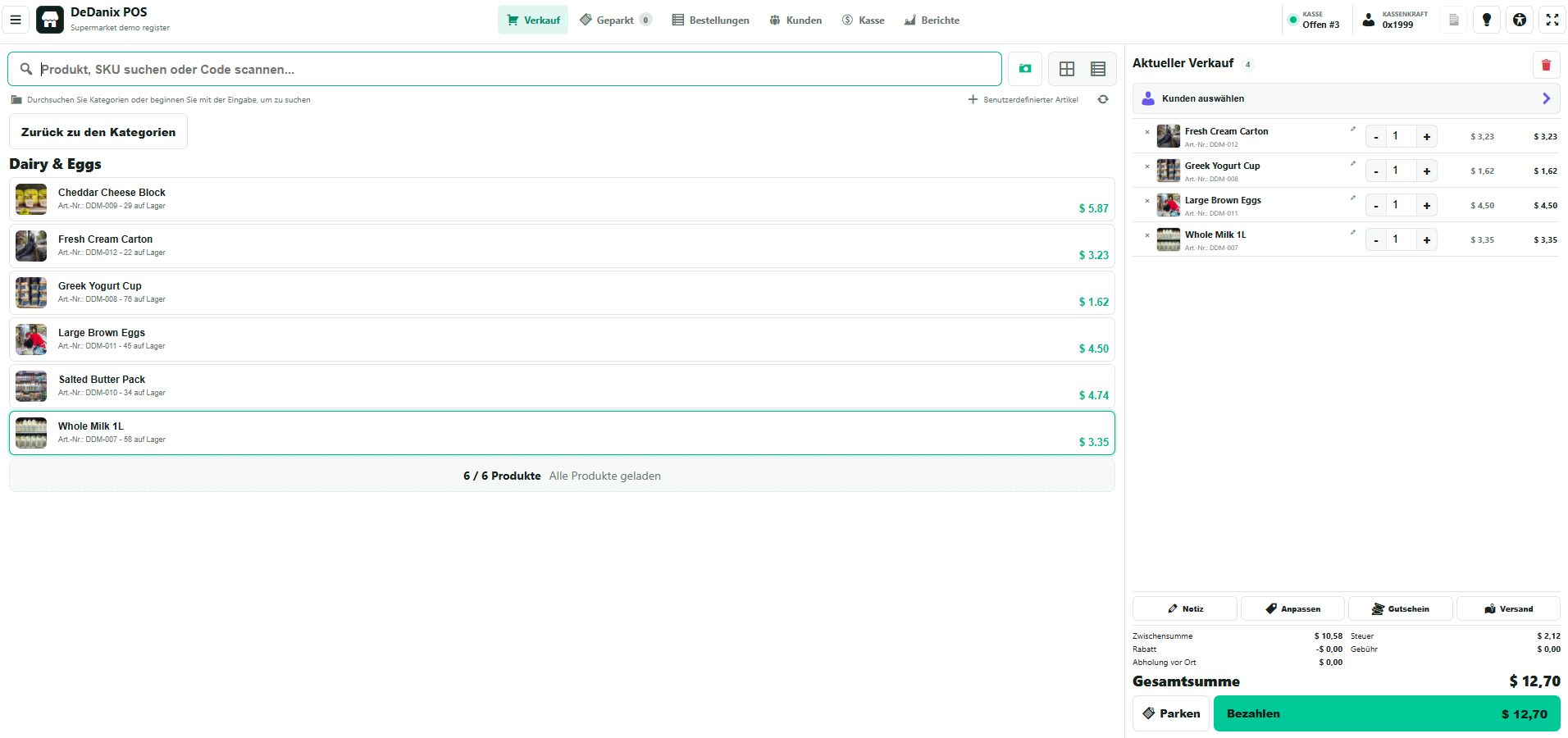Decrease Greek Yogurt Cup quantity

pos(1376,171)
